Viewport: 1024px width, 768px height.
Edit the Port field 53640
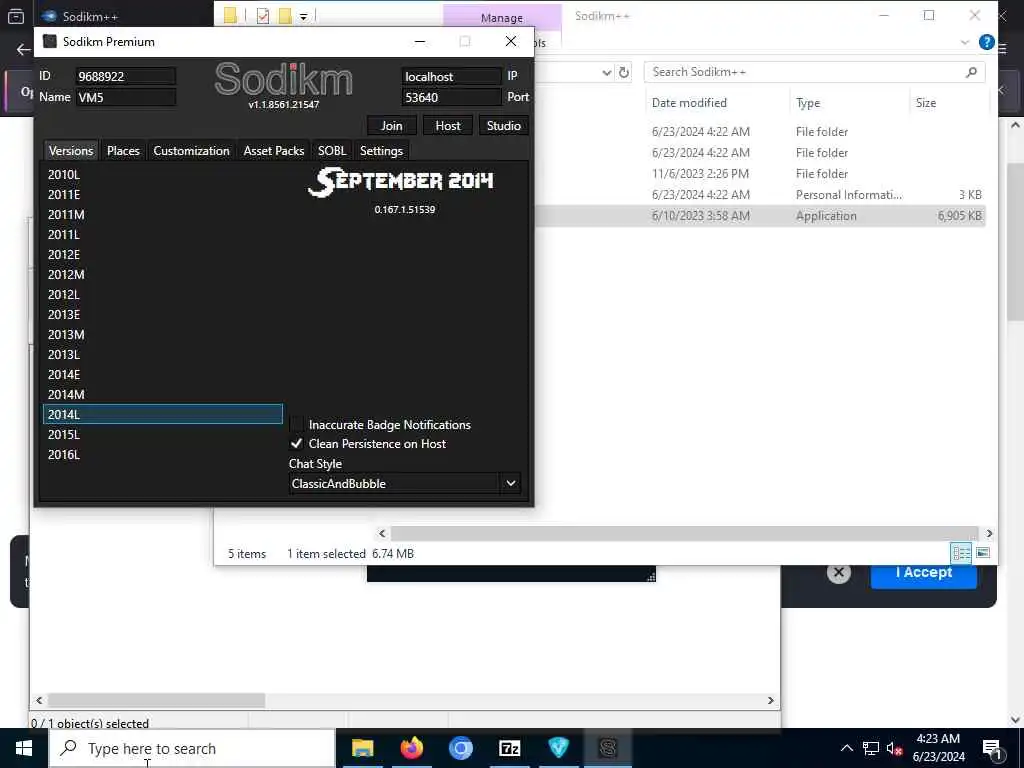[x=451, y=97]
